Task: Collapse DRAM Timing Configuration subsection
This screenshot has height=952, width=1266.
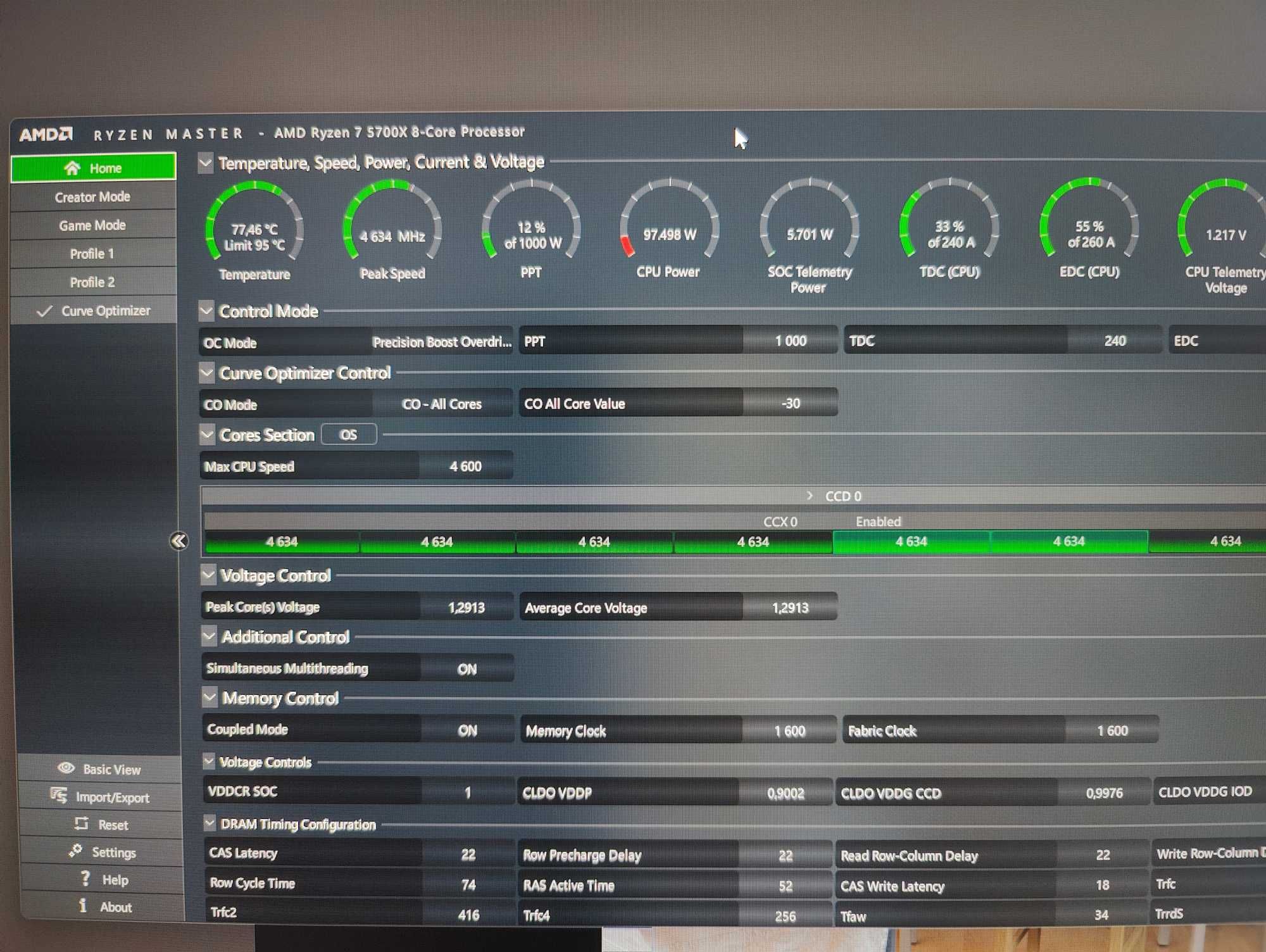Action: click(210, 823)
